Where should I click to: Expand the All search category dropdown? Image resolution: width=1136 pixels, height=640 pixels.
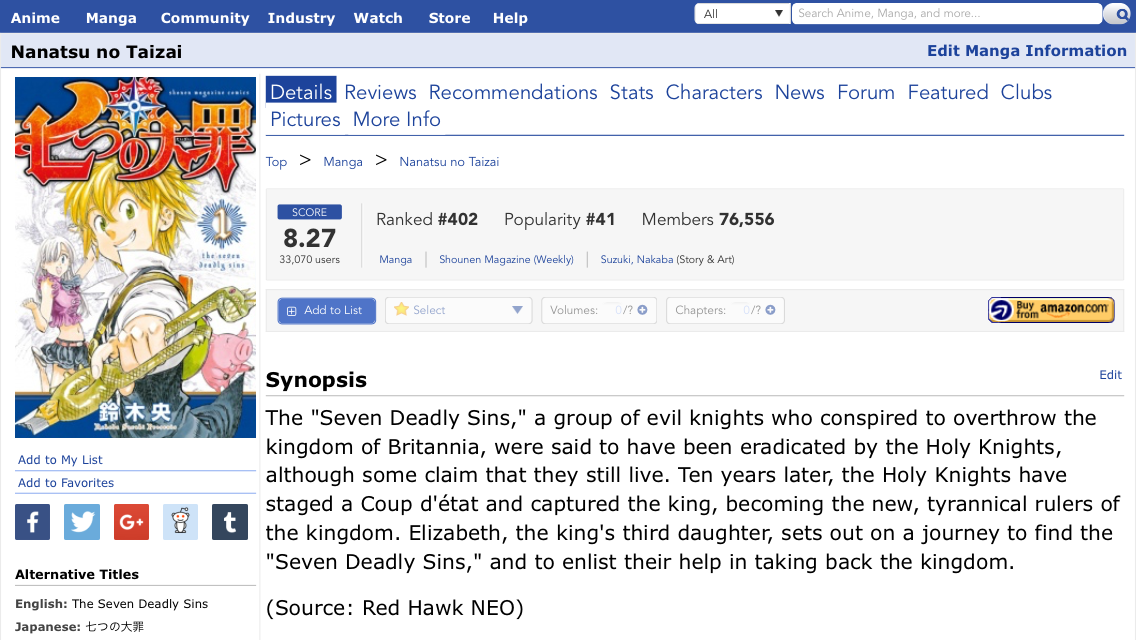click(743, 14)
